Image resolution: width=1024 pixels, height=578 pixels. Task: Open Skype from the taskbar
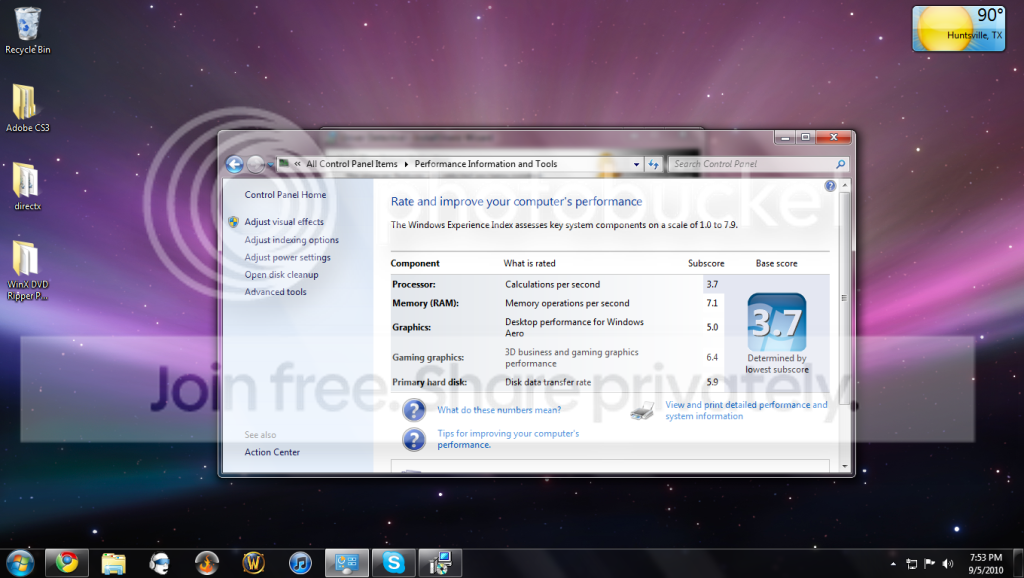[x=393, y=562]
